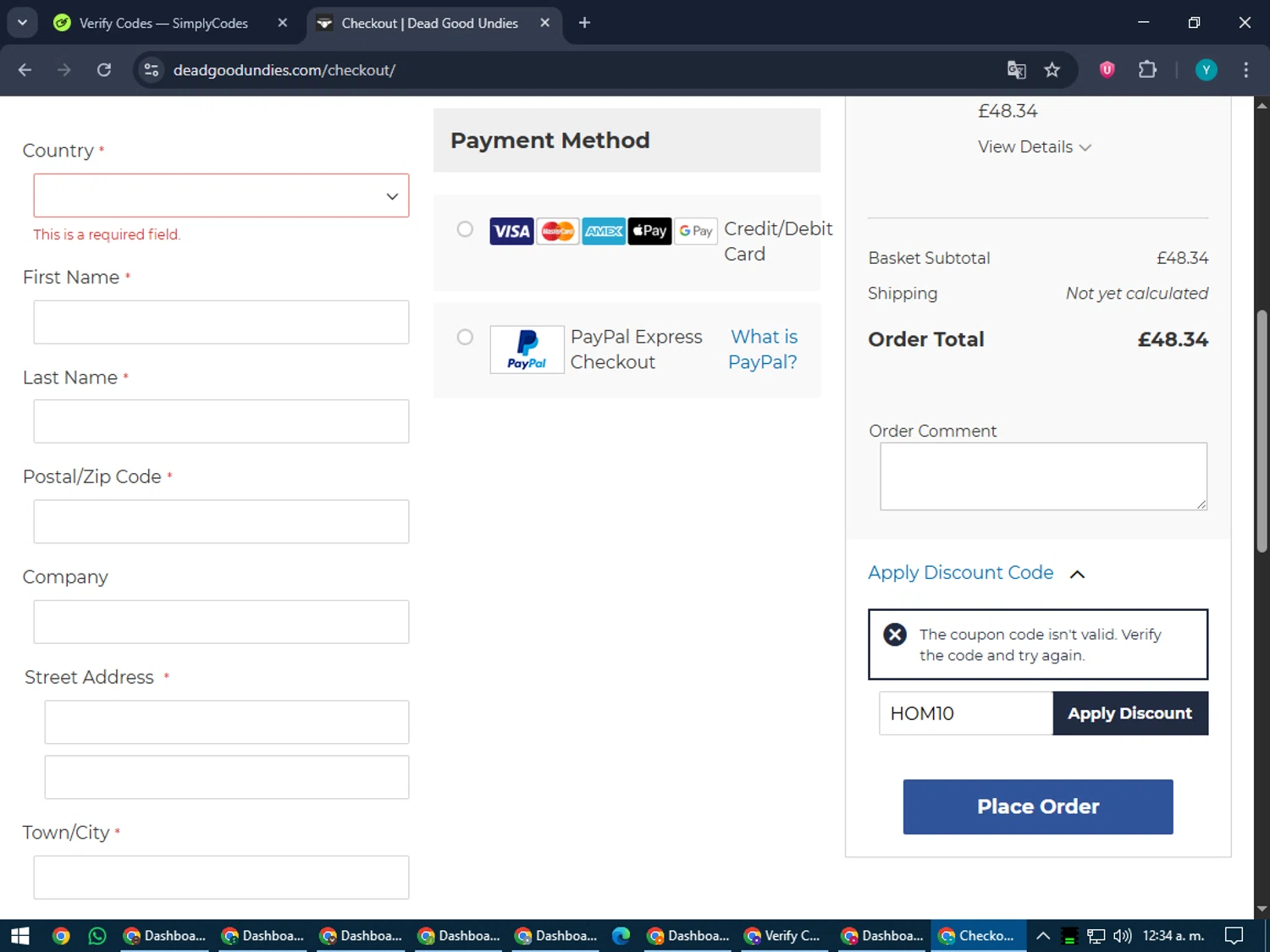Open the network icon in system tray
The height and width of the screenshot is (952, 1270).
1096,936
